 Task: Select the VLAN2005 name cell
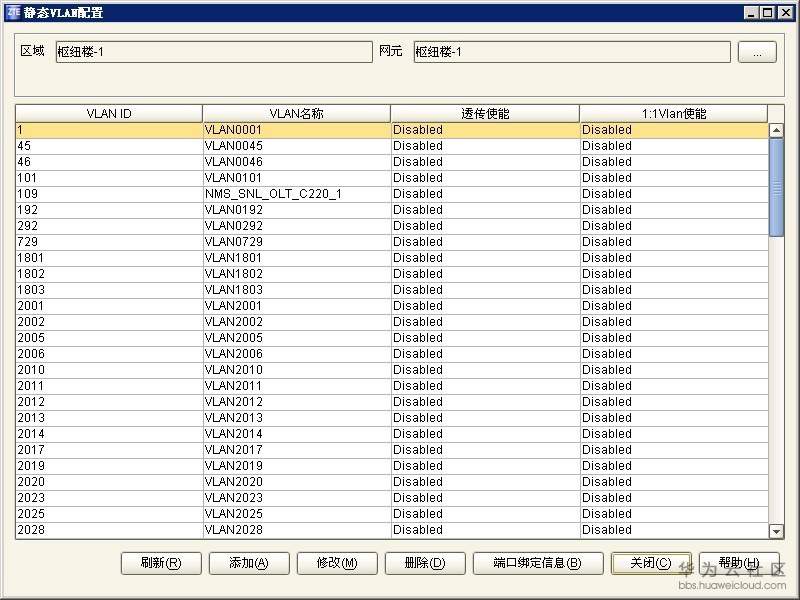[x=297, y=338]
